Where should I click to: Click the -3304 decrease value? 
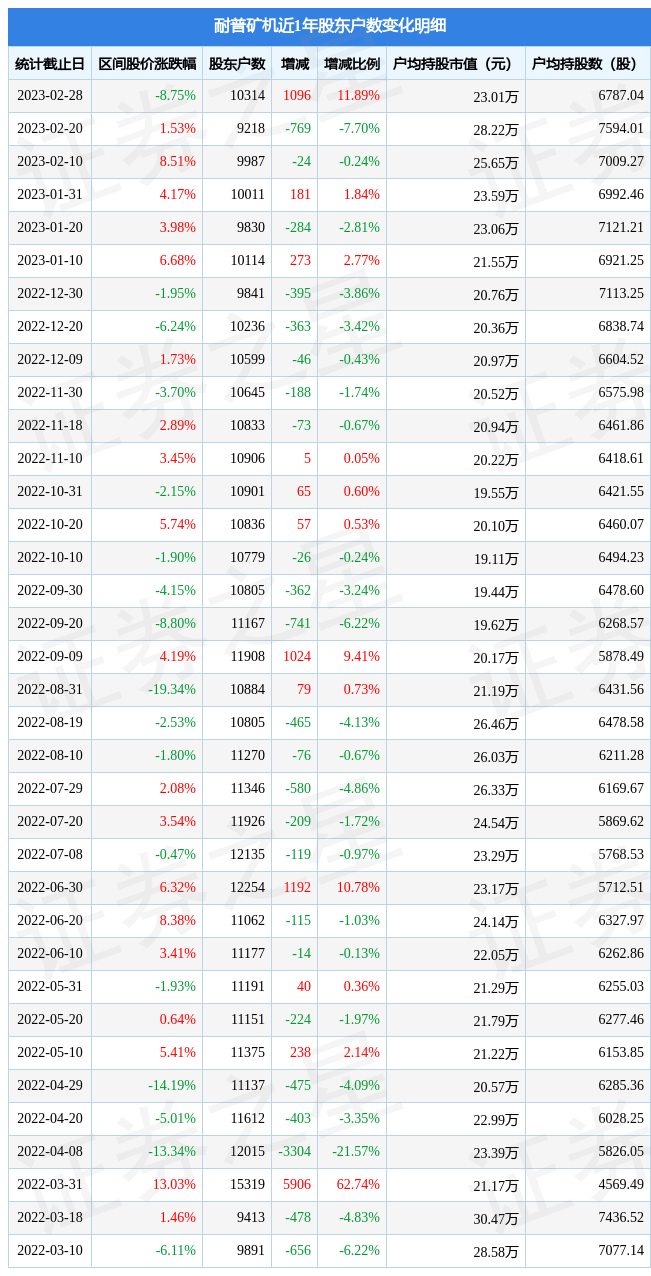pos(294,1152)
